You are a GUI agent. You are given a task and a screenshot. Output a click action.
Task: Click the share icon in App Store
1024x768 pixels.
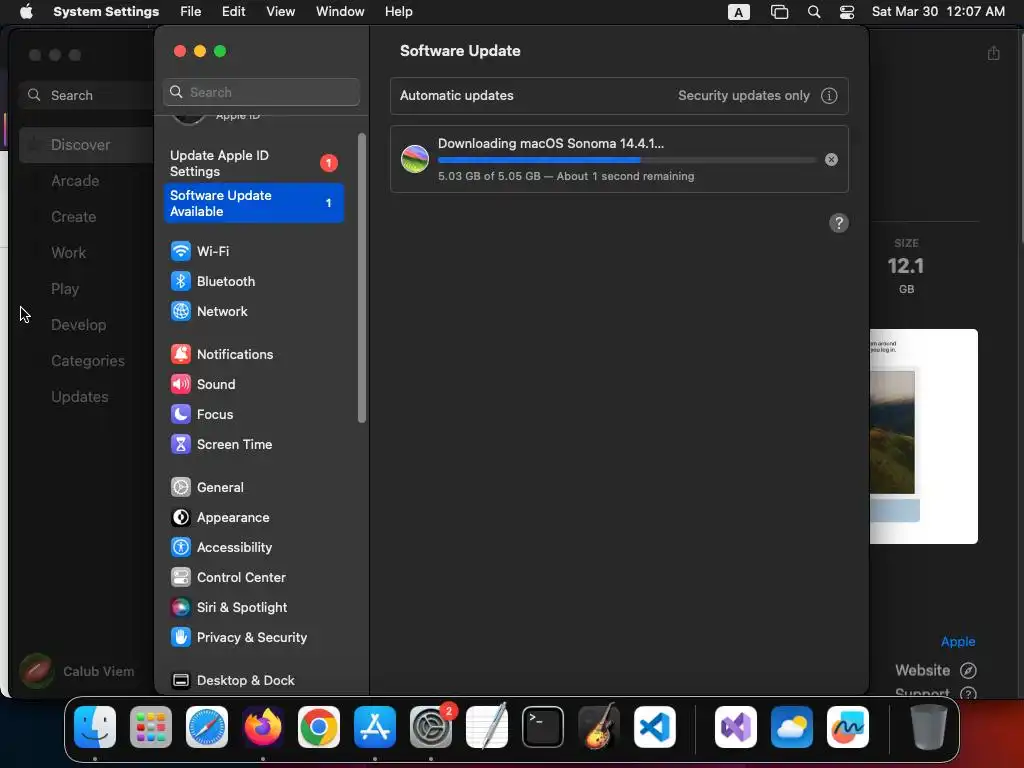pyautogui.click(x=993, y=53)
